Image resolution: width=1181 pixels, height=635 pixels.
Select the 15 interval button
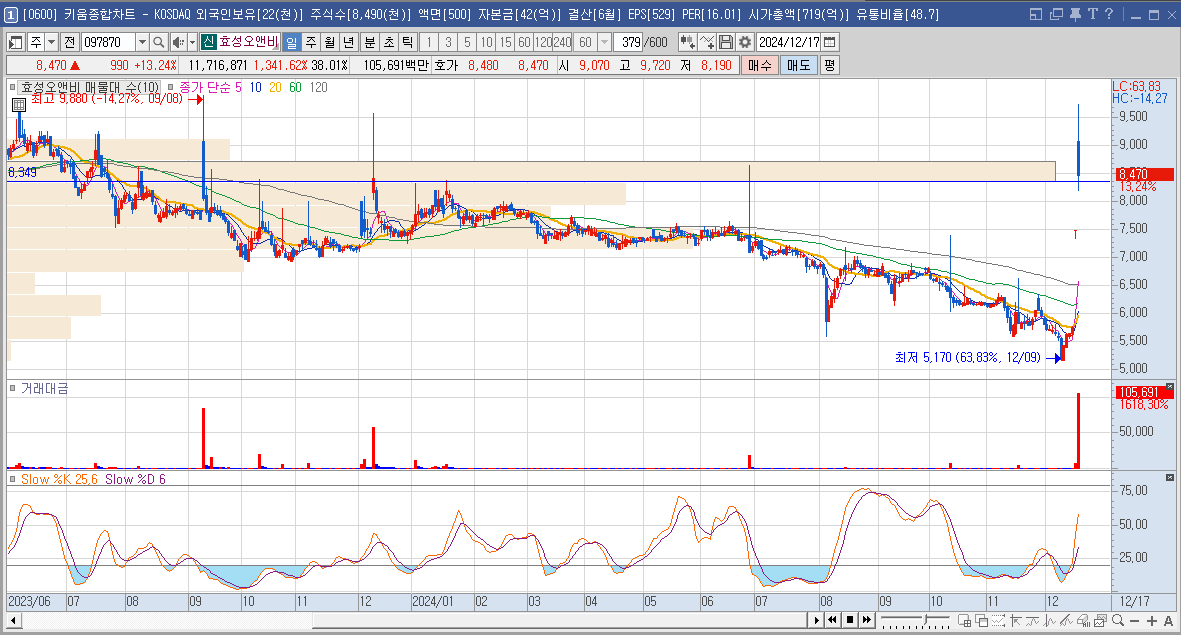click(x=505, y=42)
